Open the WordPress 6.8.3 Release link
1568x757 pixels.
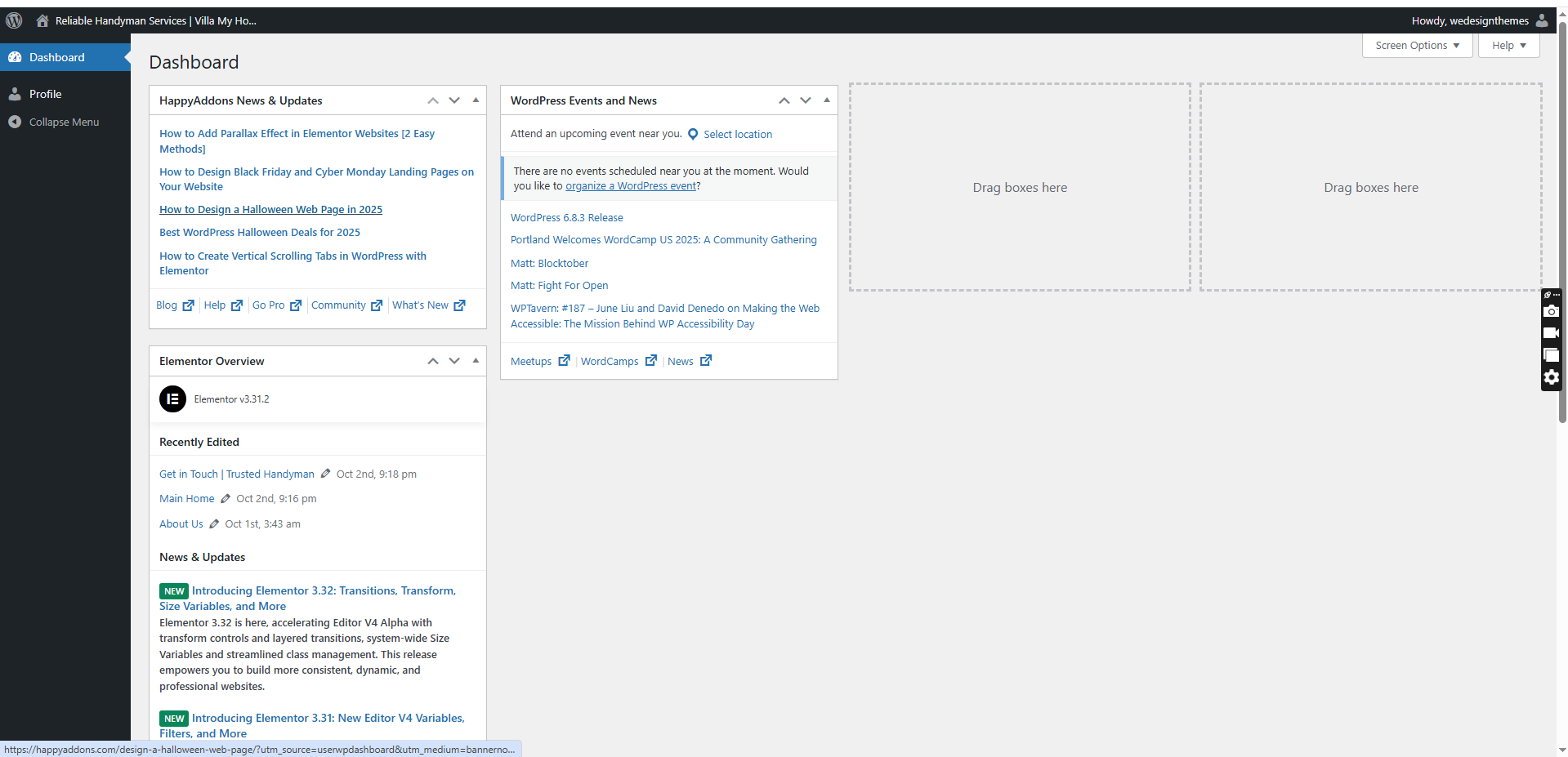point(566,218)
